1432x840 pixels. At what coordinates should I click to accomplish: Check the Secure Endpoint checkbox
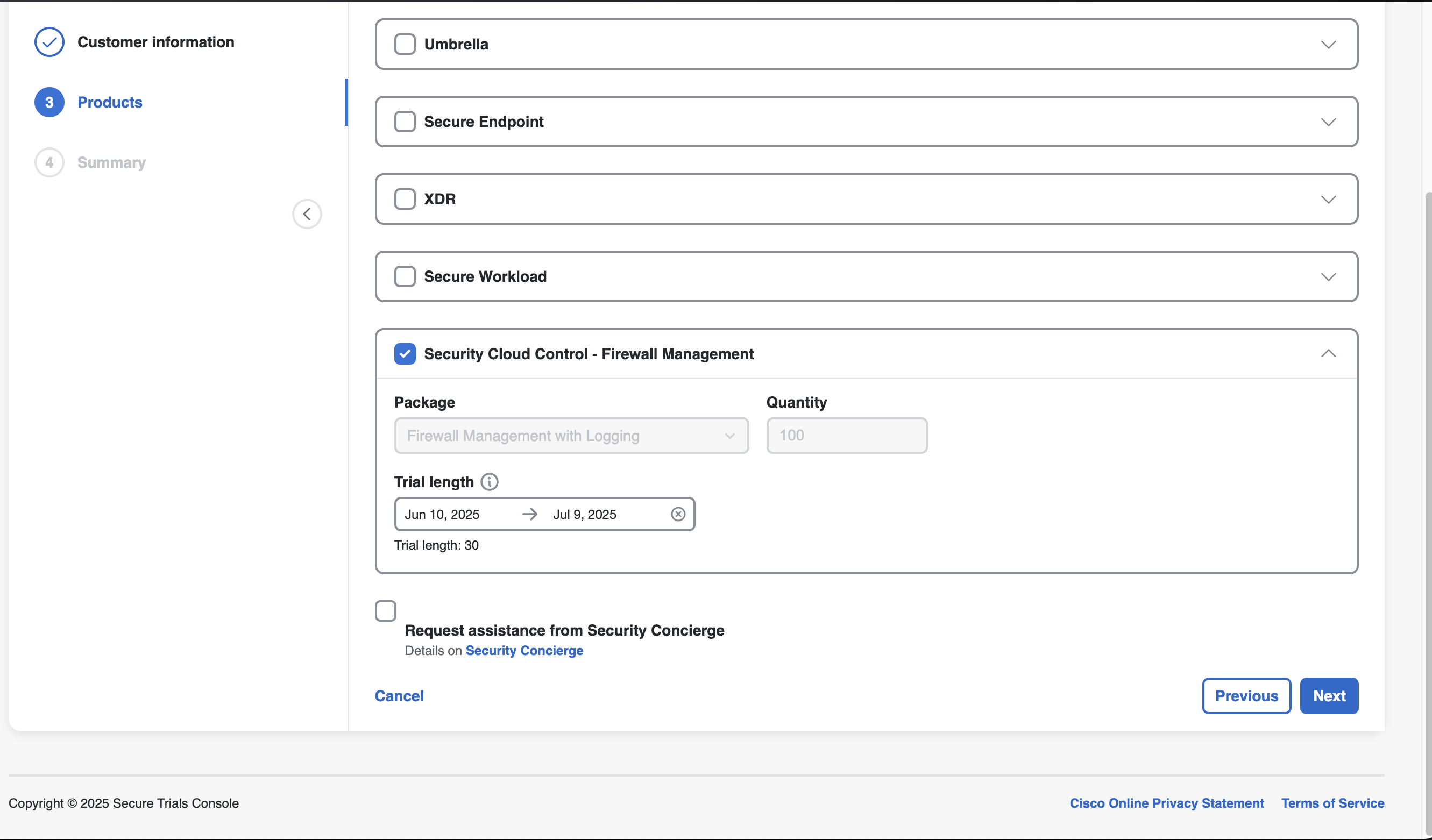click(x=405, y=122)
